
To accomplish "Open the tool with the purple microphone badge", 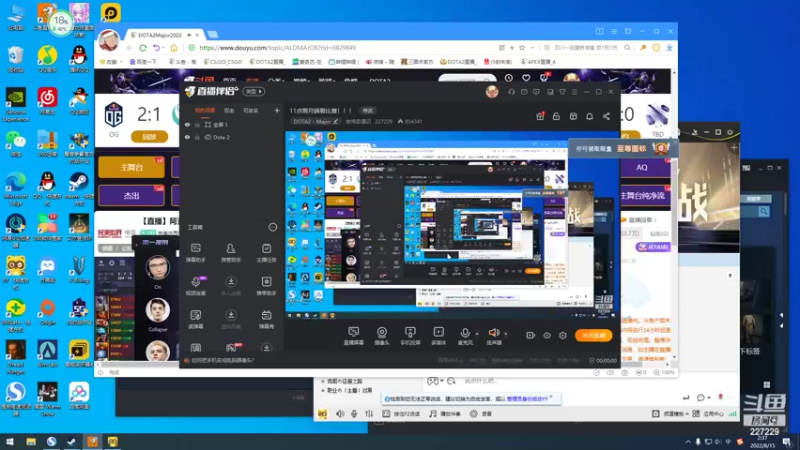I will (x=196, y=286).
